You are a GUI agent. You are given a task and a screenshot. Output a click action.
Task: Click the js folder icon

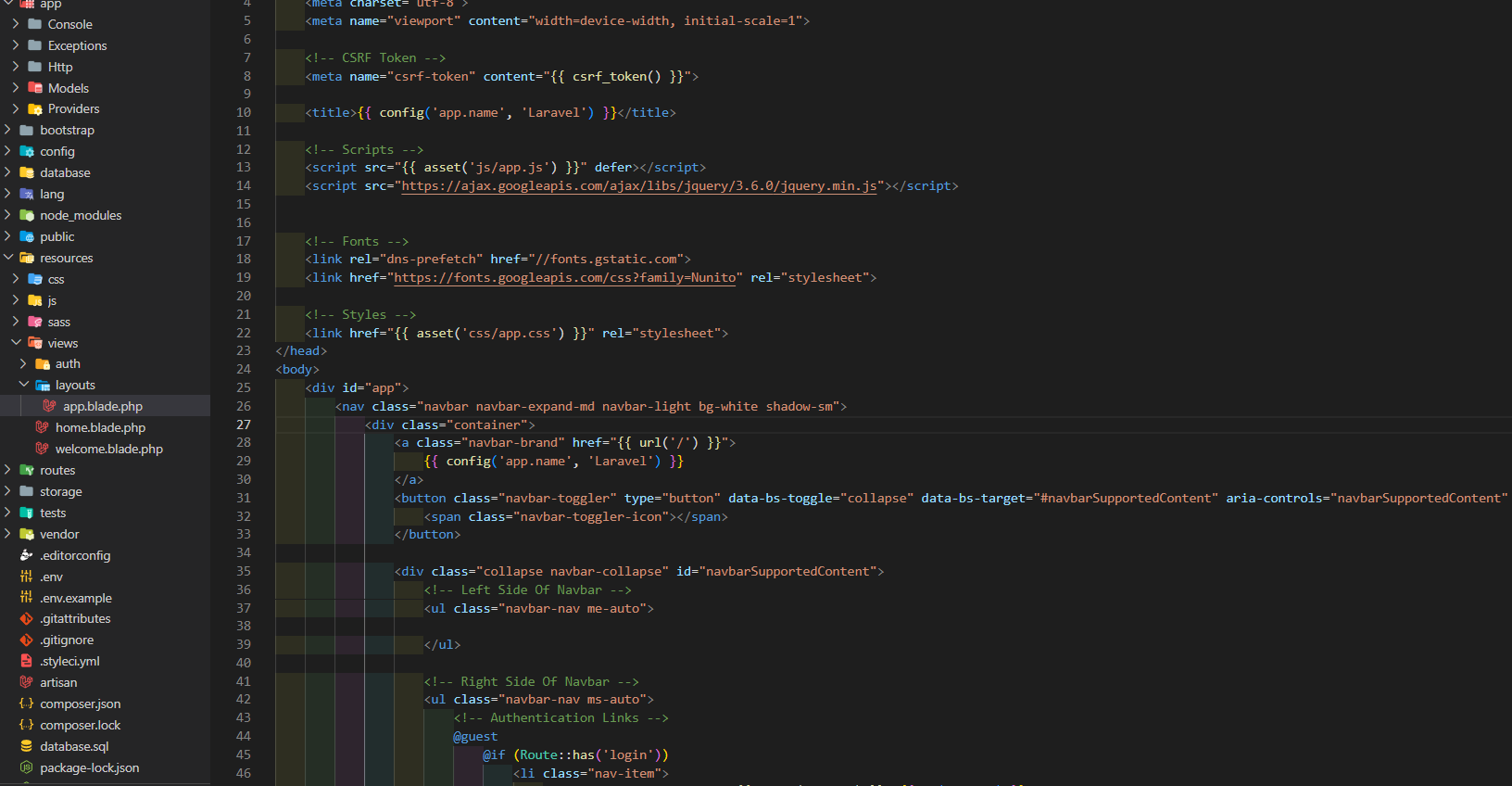click(x=35, y=300)
